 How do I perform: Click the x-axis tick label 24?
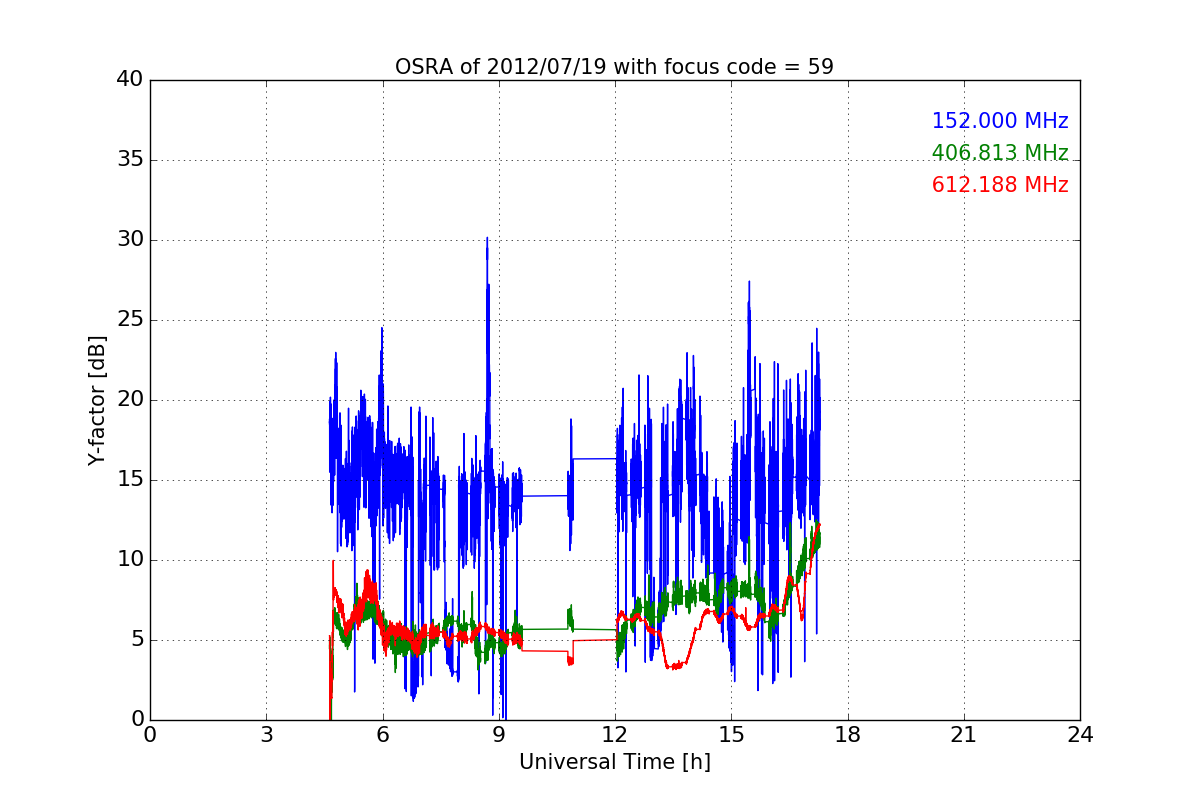(x=1080, y=734)
